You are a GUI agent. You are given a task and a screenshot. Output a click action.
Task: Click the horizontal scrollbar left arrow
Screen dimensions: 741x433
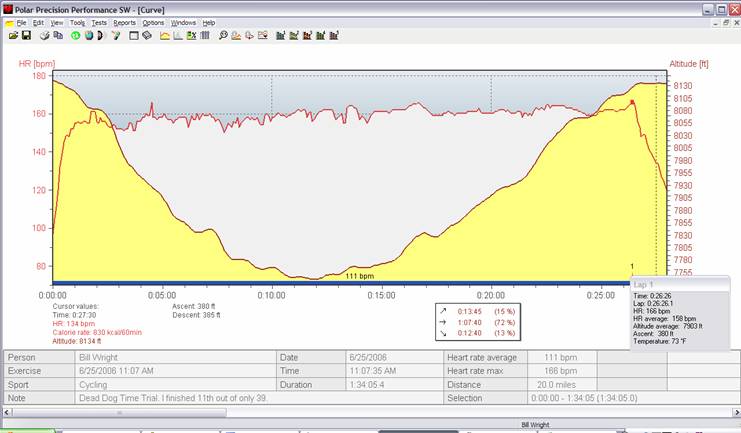point(7,413)
